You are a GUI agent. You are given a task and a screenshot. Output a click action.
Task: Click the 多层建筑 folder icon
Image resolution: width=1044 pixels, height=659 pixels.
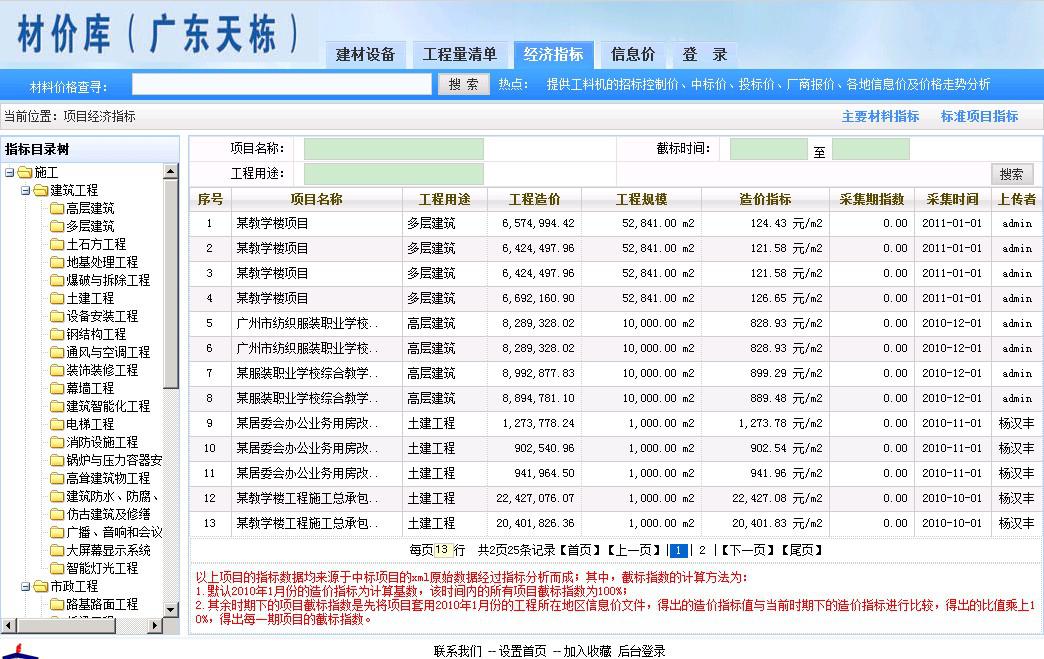click(57, 226)
